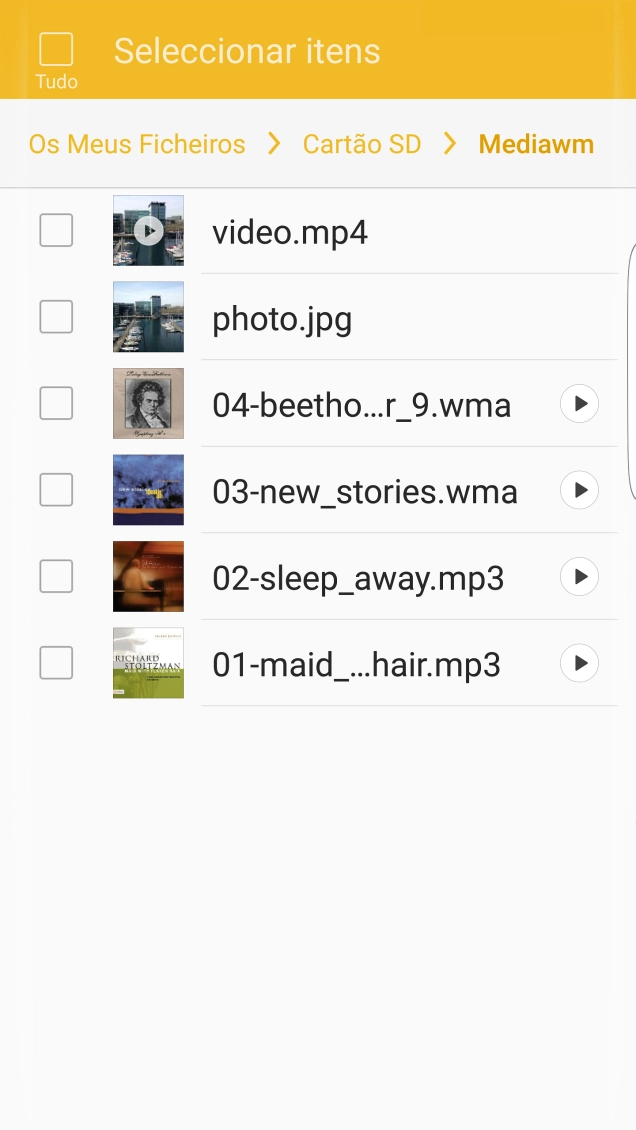
Task: Select the video.mp4 checkbox
Action: pyautogui.click(x=56, y=231)
